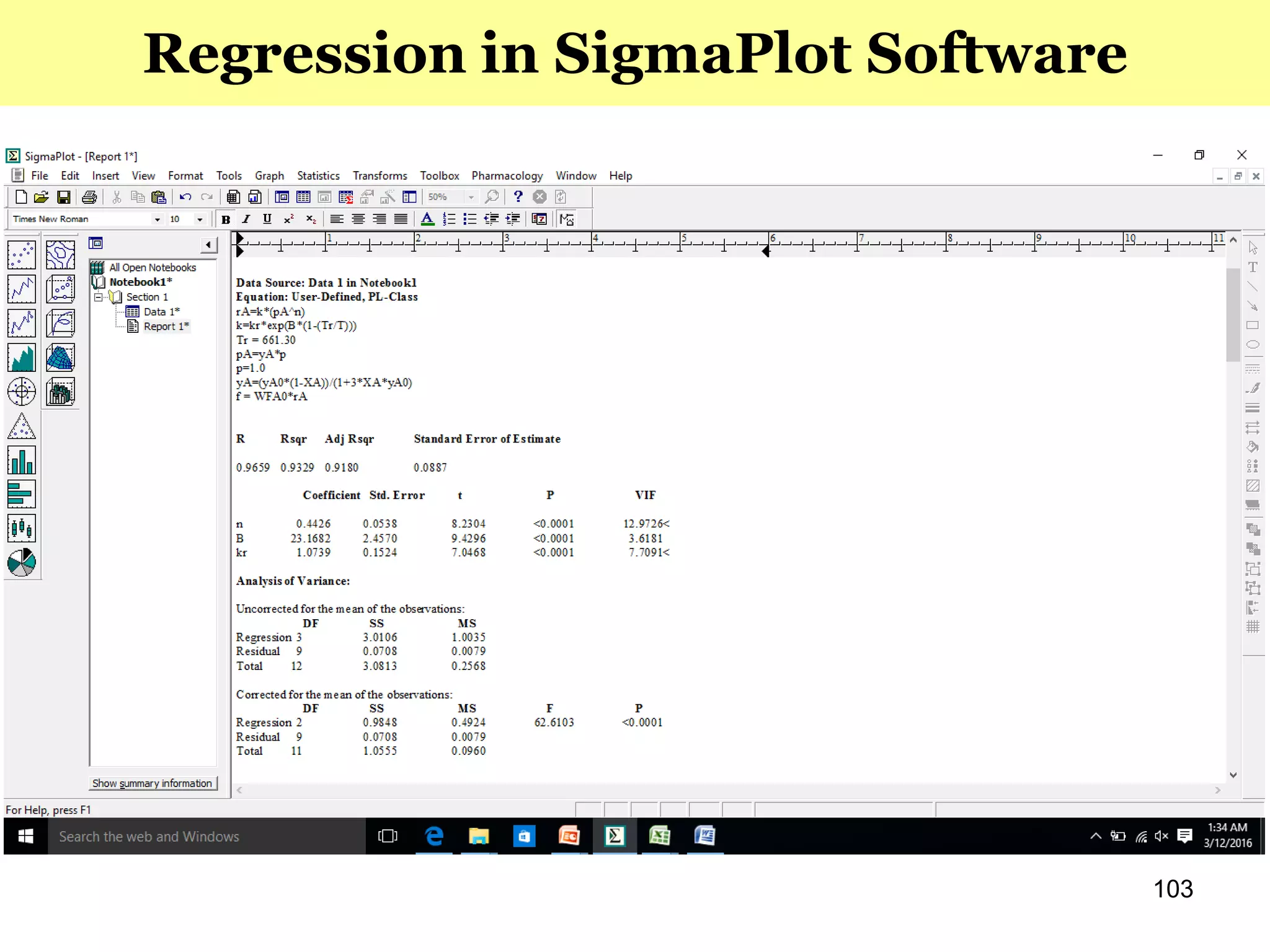Viewport: 1270px width, 952px height.
Task: Open the Transforms menu
Action: pos(380,176)
